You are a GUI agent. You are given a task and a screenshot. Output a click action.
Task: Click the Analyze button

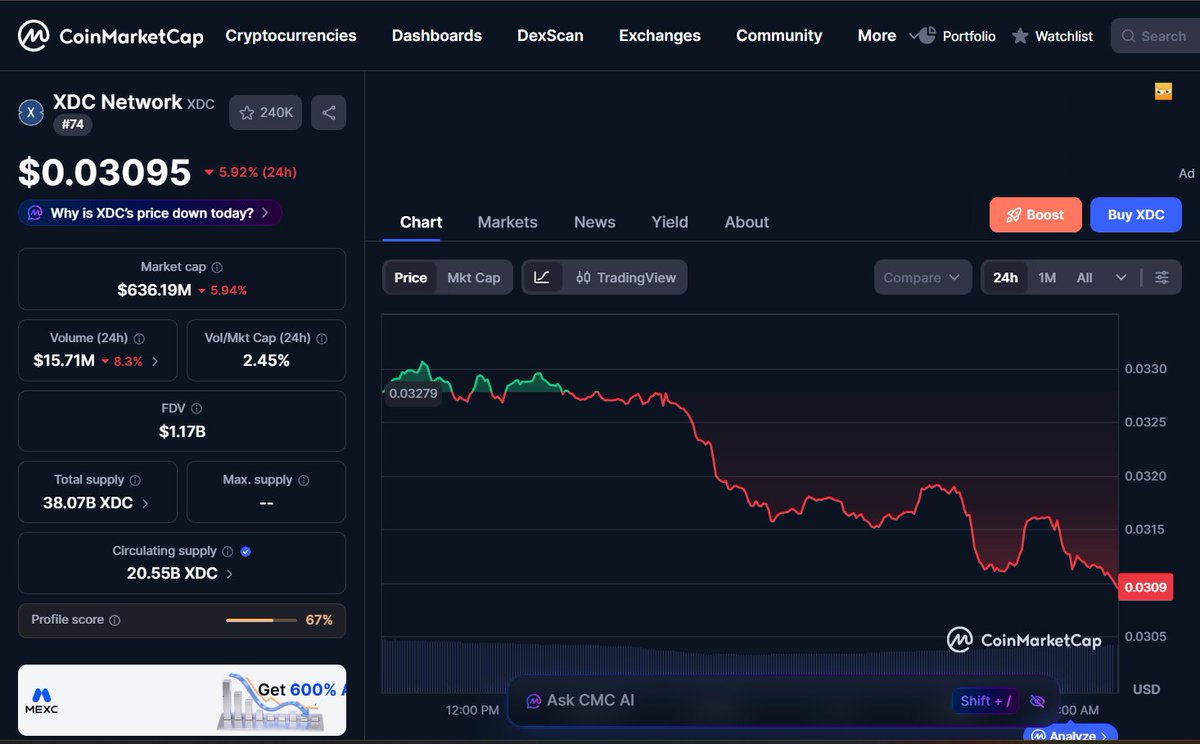(1070, 735)
